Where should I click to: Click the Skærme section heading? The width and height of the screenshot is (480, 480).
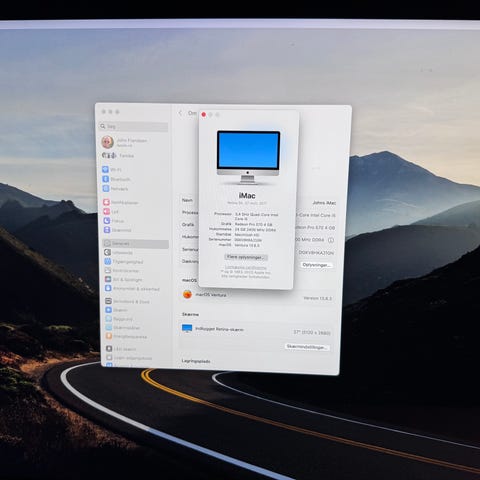point(190,314)
